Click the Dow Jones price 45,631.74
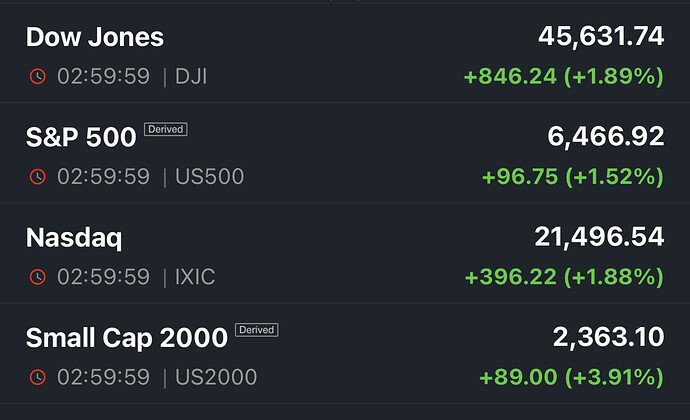Screen dimensions: 690x420 pyautogui.click(x=601, y=37)
